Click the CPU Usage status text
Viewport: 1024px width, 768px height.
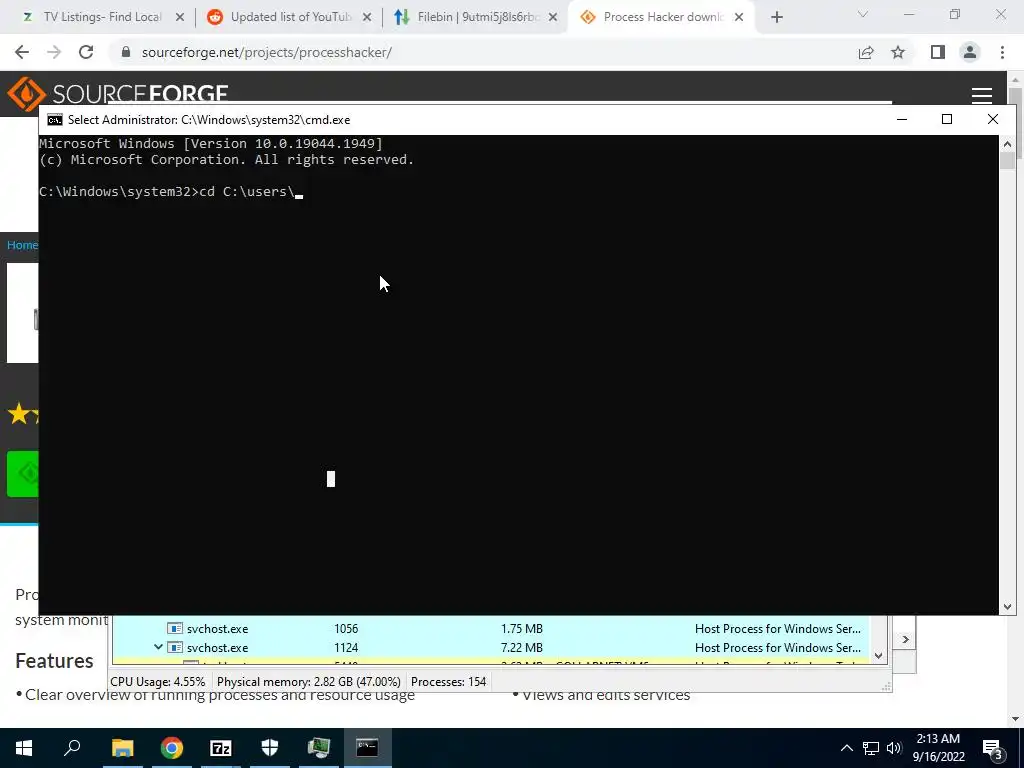click(x=157, y=682)
